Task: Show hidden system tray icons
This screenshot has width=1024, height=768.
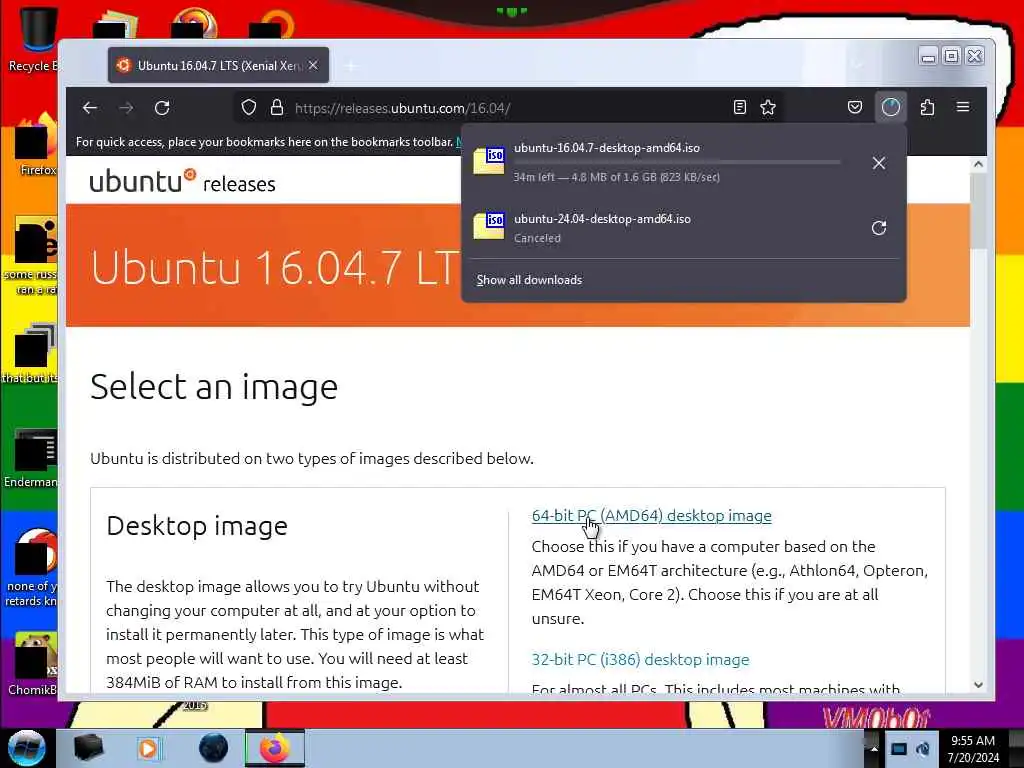Action: [x=873, y=748]
